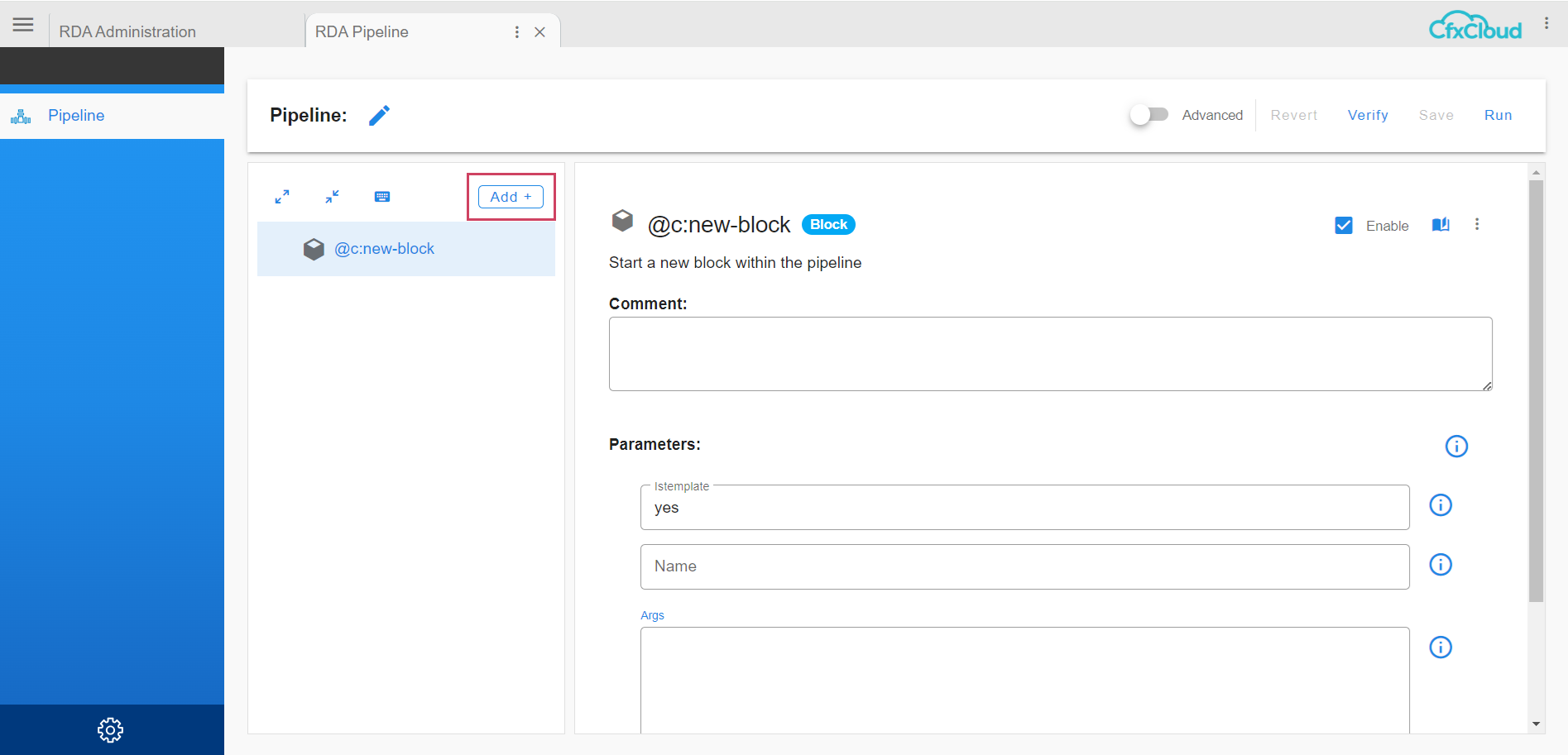The width and height of the screenshot is (1568, 755).
Task: Uncheck the Enable checkbox
Action: point(1343,224)
